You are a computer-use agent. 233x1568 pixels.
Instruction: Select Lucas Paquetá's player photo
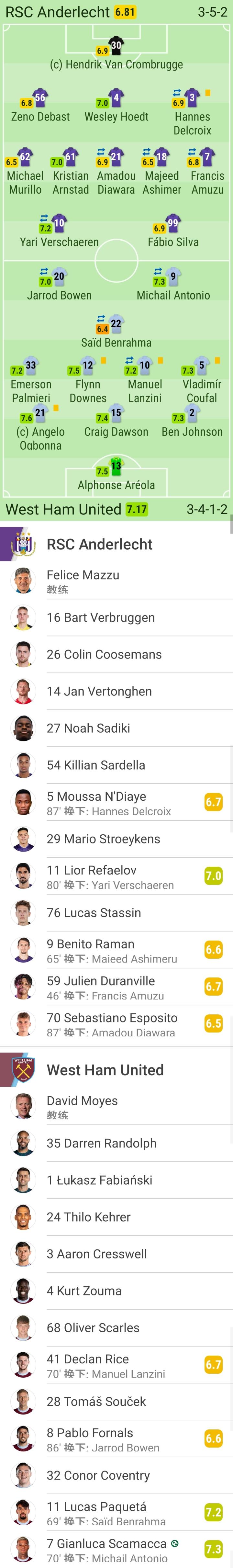(x=24, y=1513)
